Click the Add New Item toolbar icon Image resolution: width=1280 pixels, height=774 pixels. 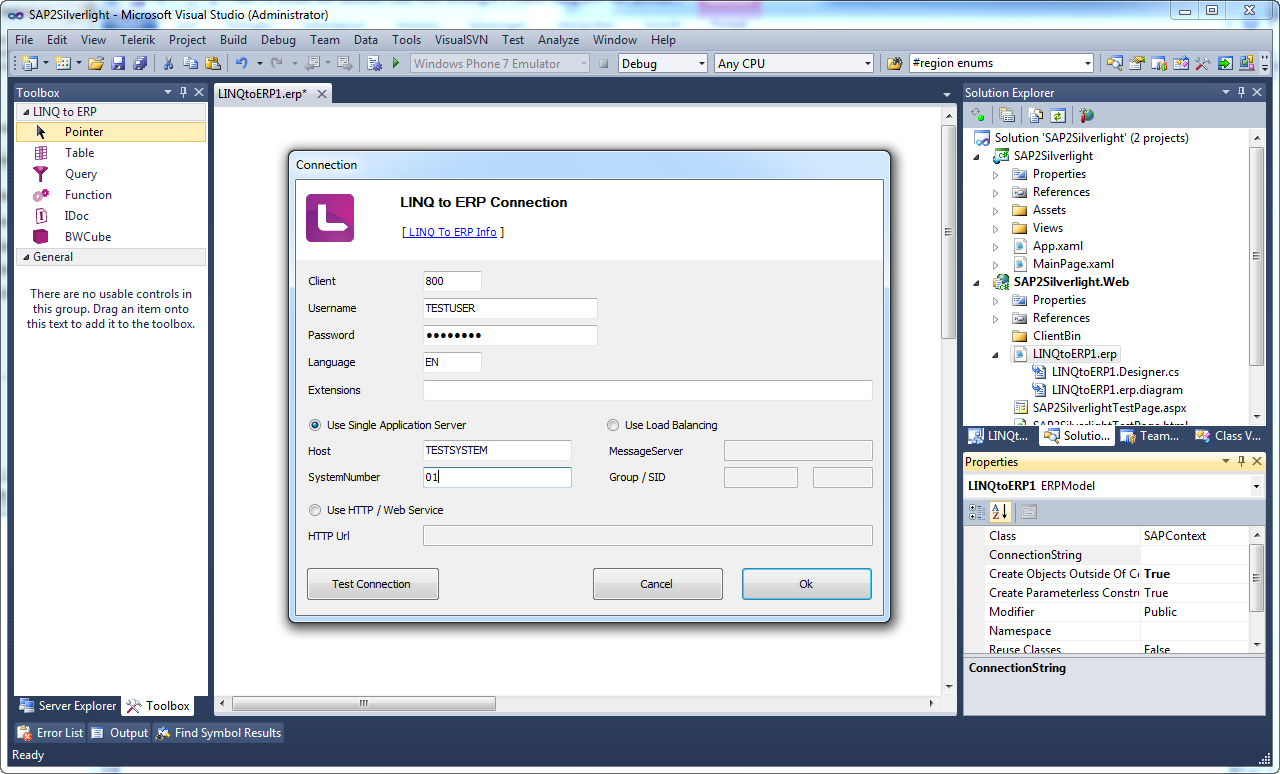62,63
